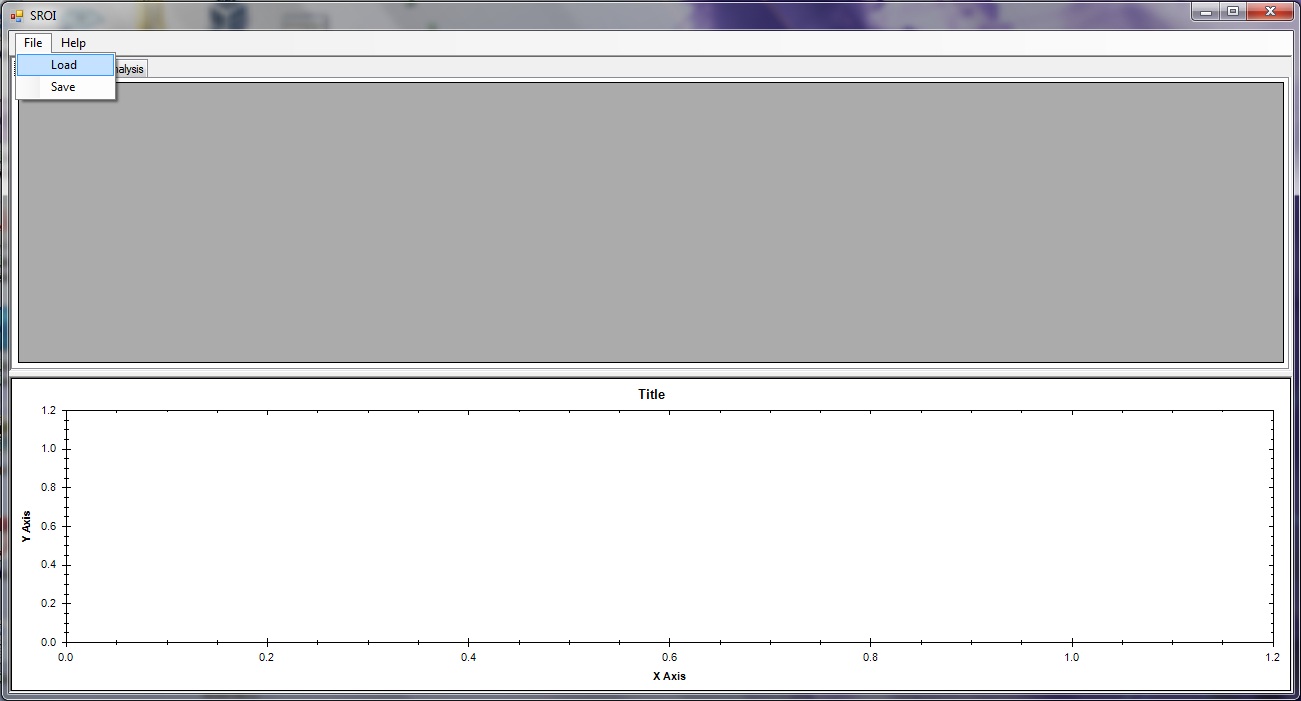Choose Load from the File menu

point(64,65)
